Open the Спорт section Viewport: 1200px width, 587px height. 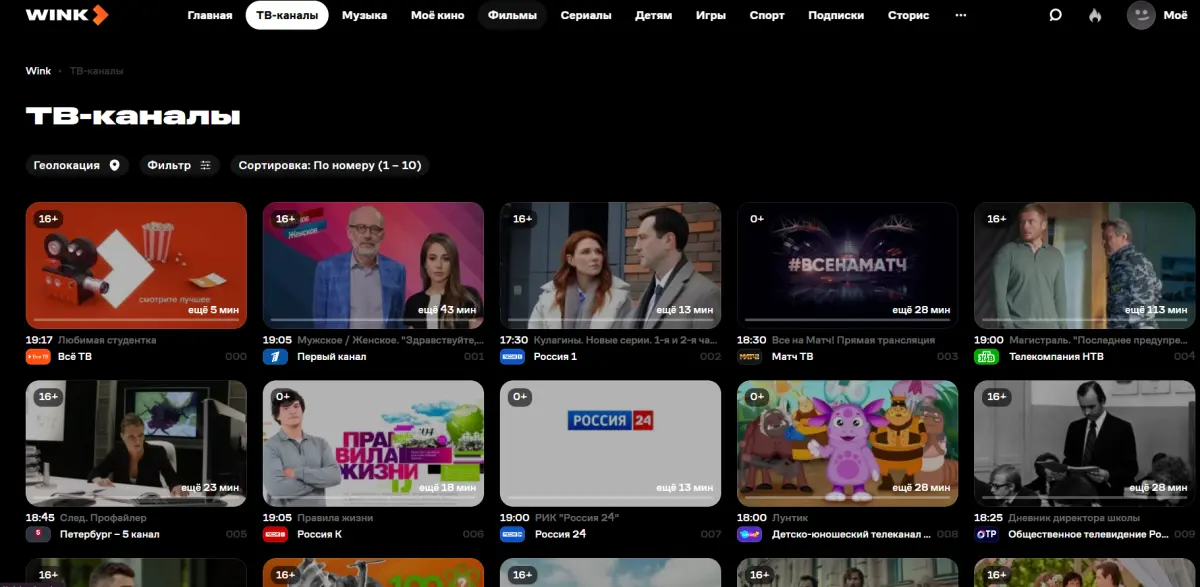click(768, 15)
